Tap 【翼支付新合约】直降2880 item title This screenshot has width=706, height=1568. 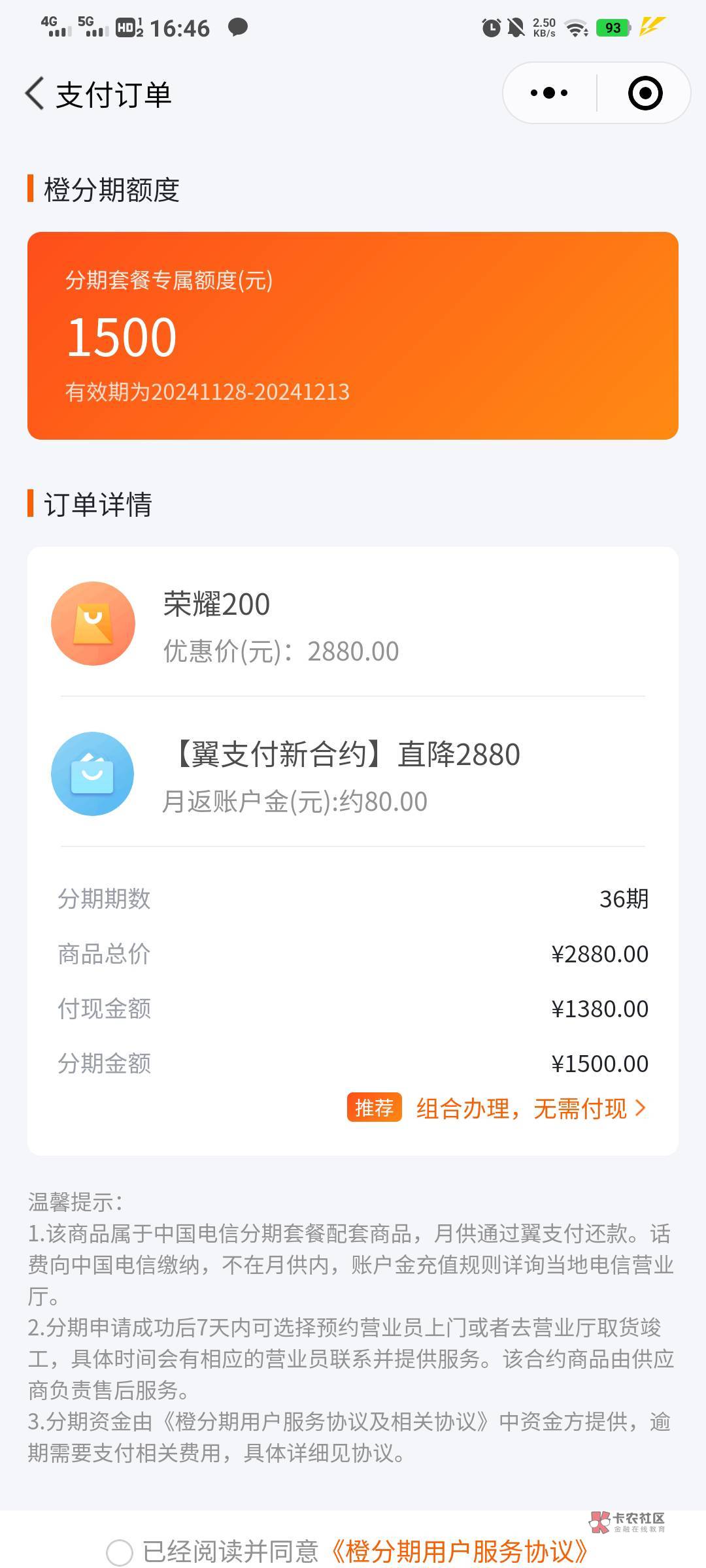(345, 755)
